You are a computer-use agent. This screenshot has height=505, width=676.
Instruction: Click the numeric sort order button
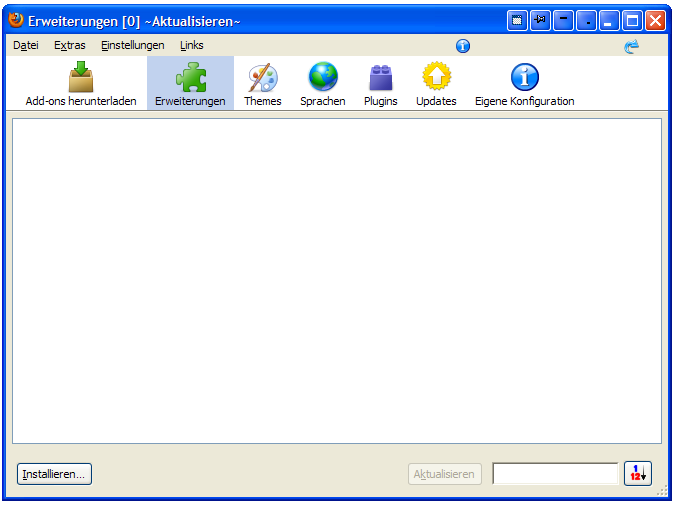pos(638,474)
